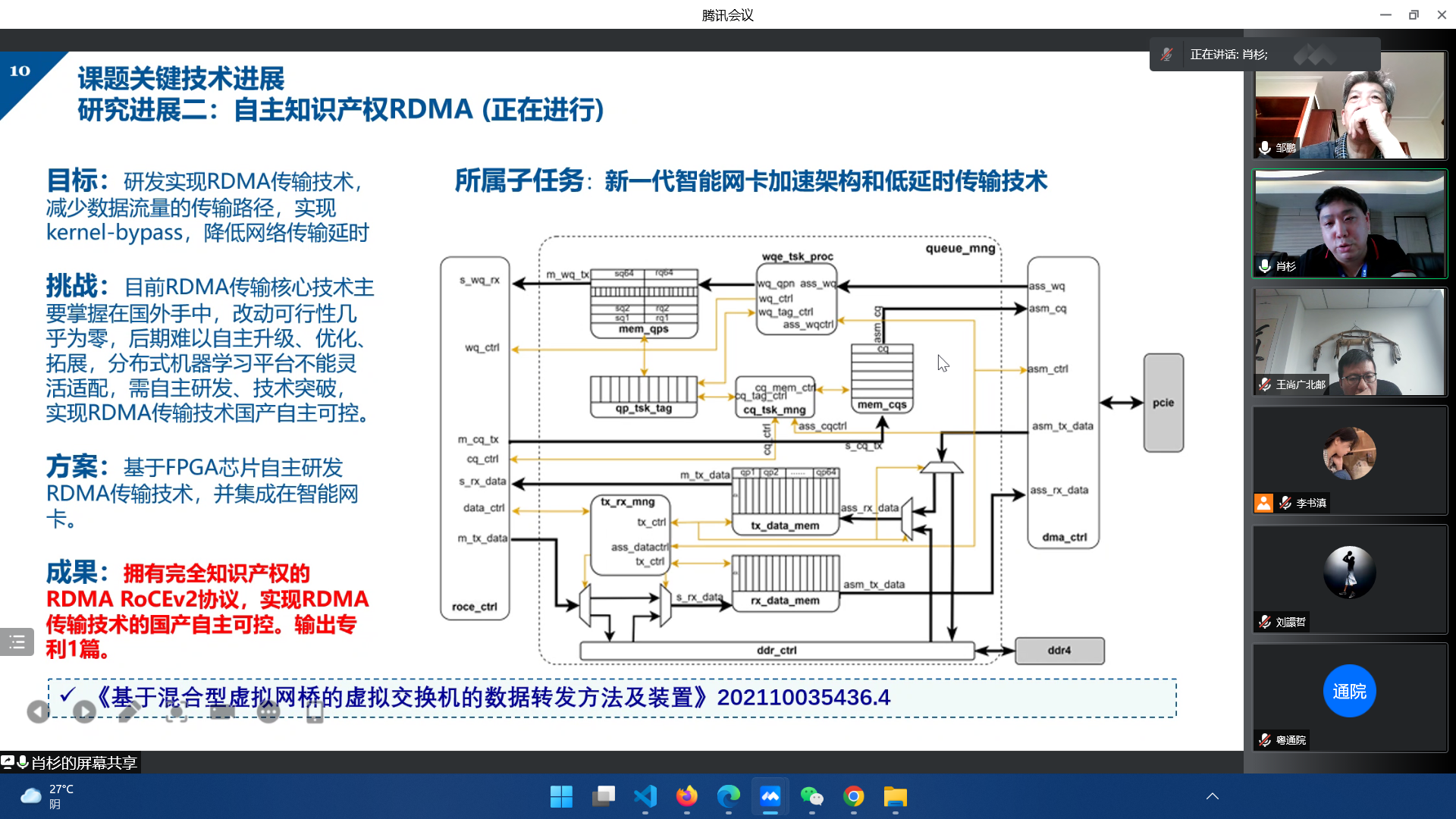
Task: Open more slideshow options (three dots)
Action: pos(268,711)
